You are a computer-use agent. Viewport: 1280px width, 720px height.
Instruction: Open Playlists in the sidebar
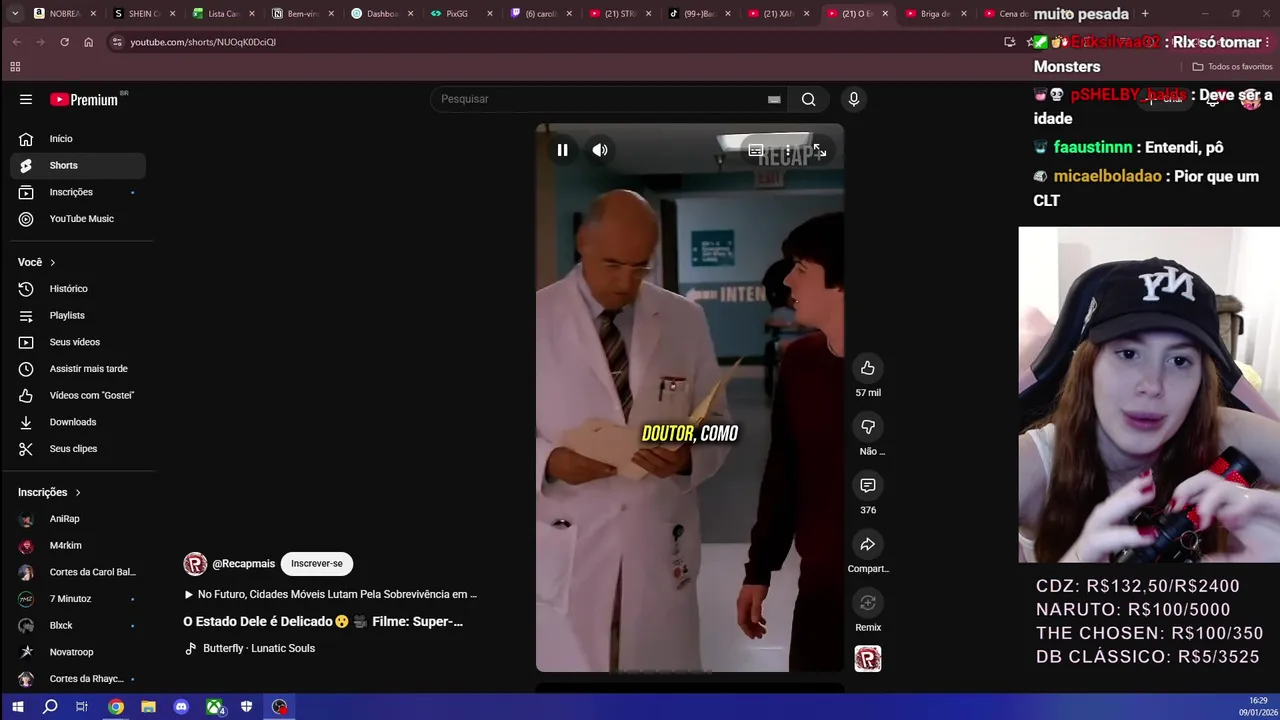(78, 315)
